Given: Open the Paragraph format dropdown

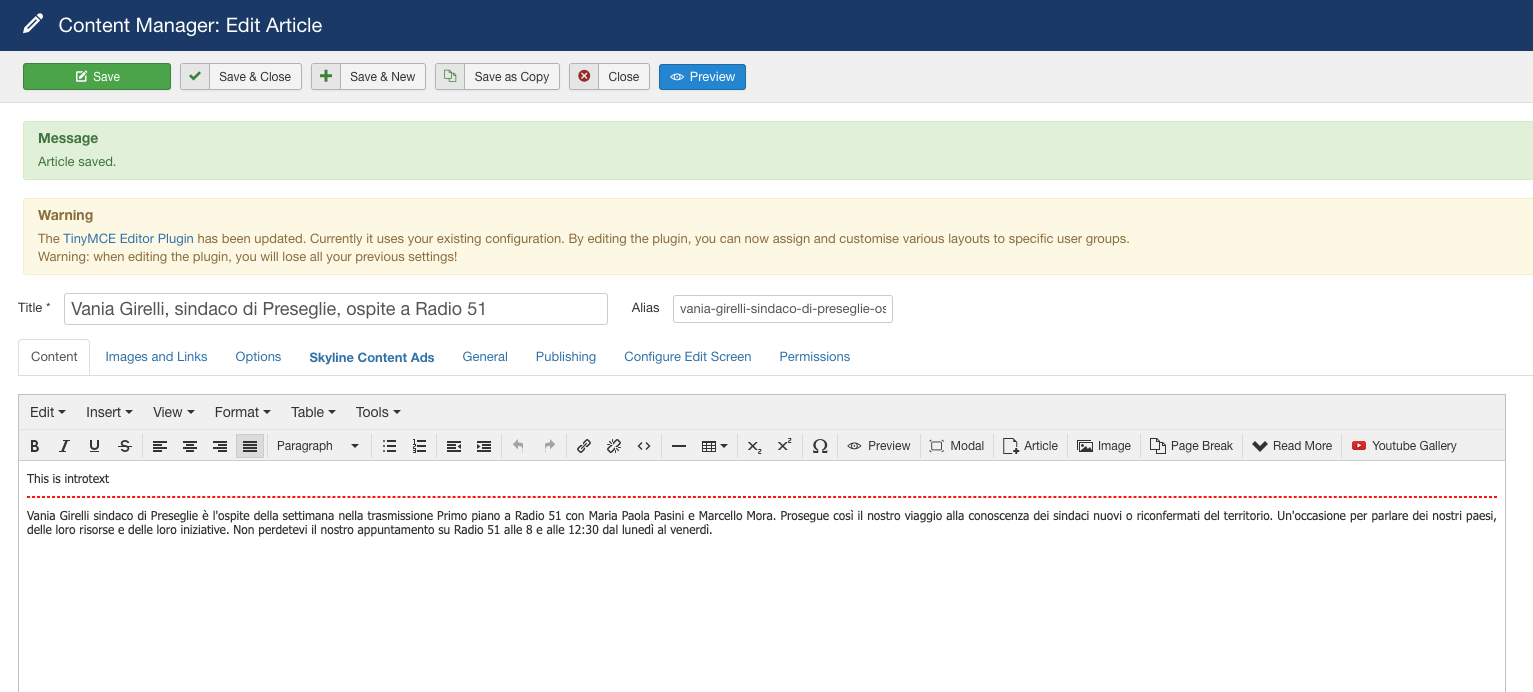Looking at the screenshot, I should (317, 446).
